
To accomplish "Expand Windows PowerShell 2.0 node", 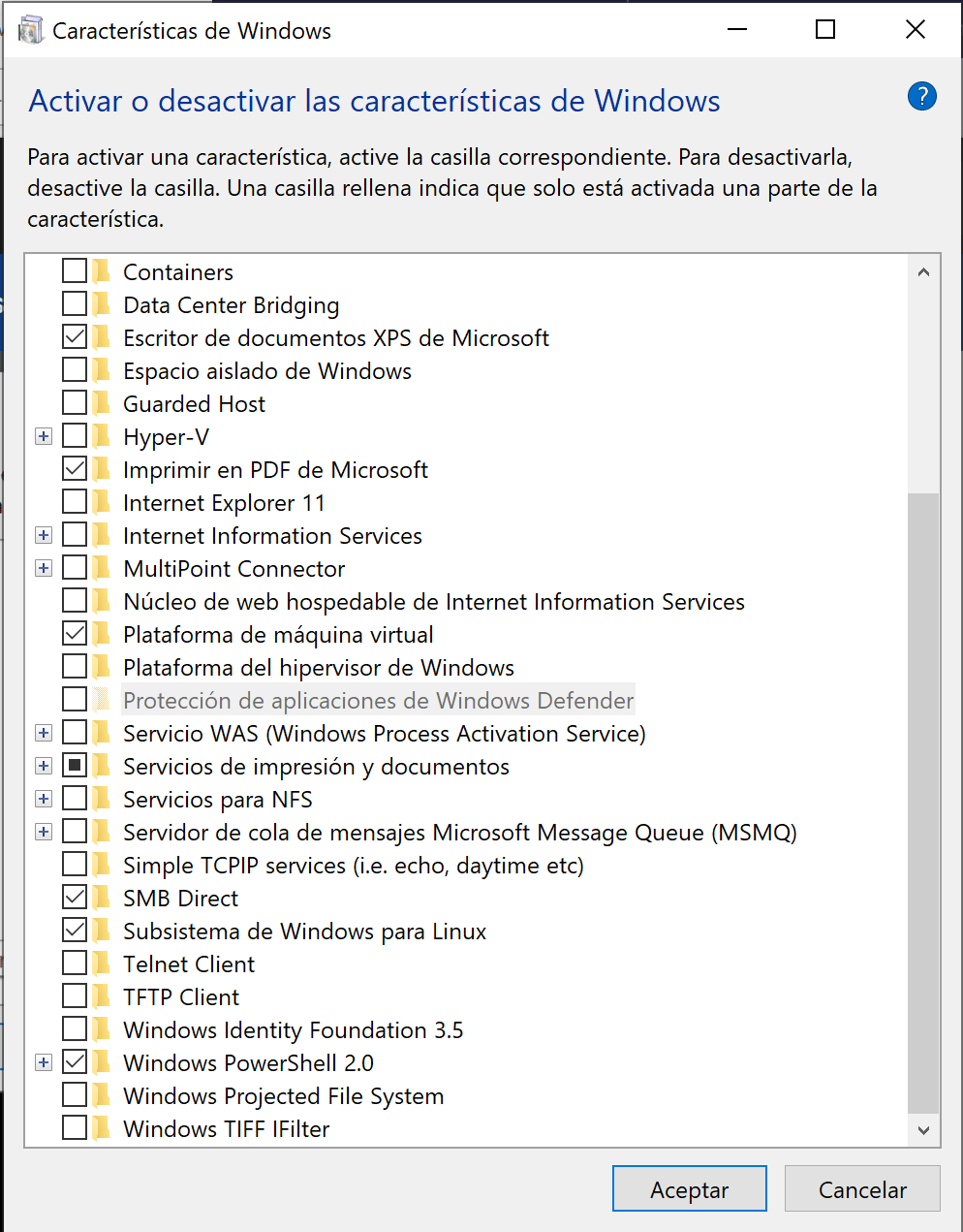I will coord(44,1062).
